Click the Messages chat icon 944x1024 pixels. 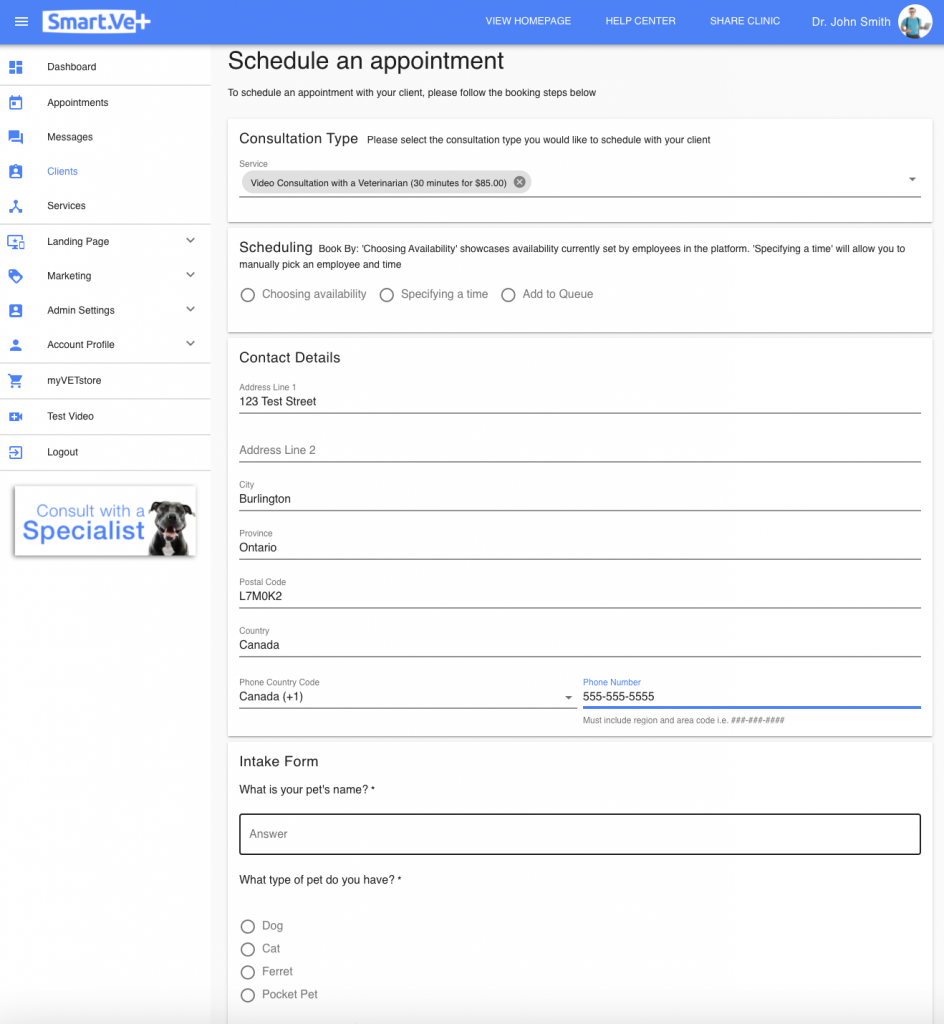tap(16, 137)
